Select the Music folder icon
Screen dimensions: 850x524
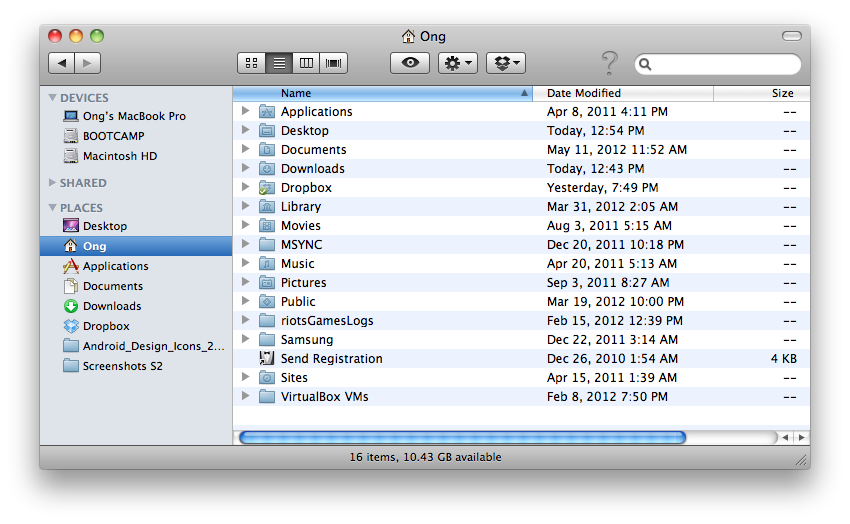pyautogui.click(x=267, y=263)
